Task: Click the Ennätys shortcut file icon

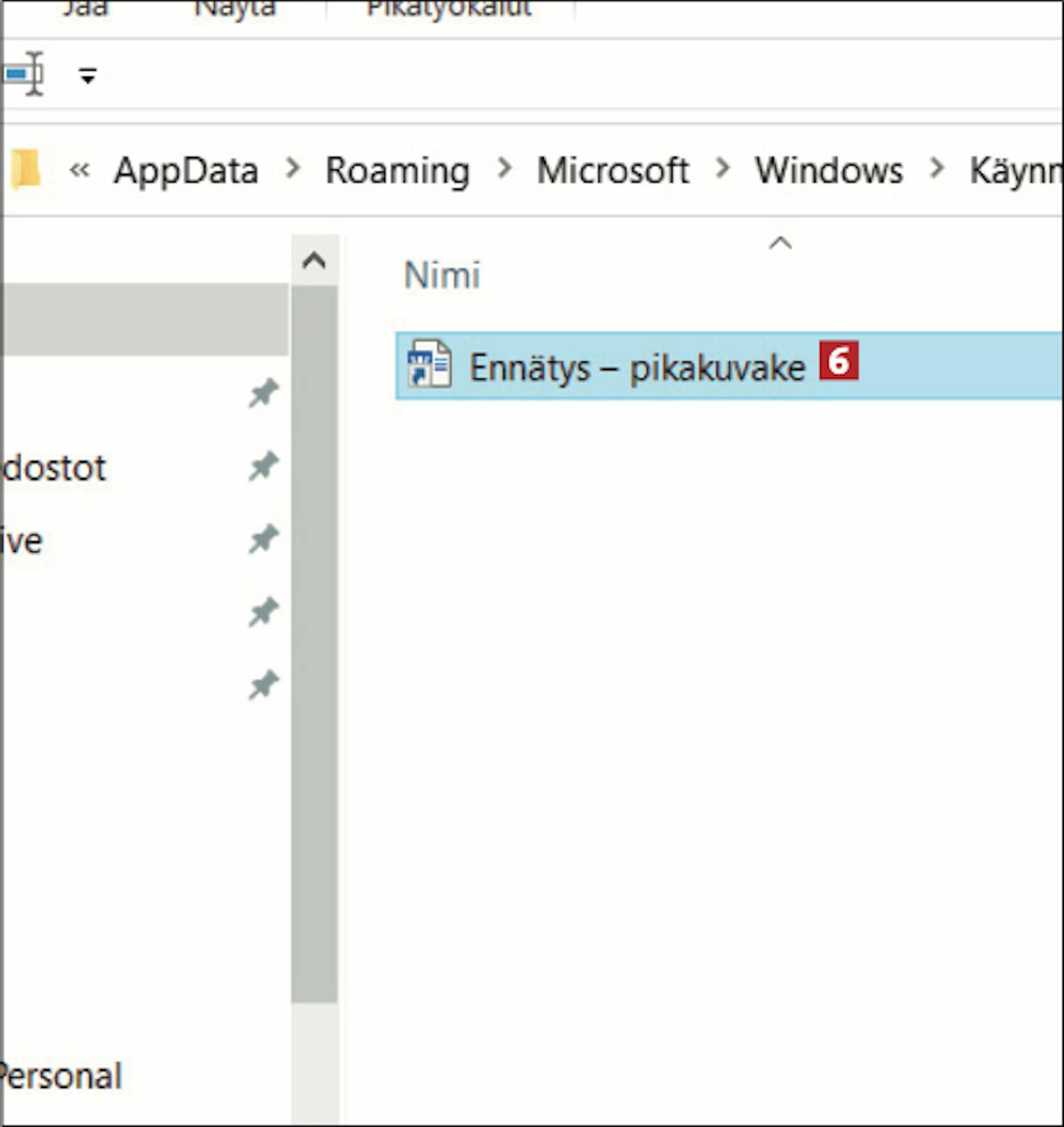Action: coord(428,365)
